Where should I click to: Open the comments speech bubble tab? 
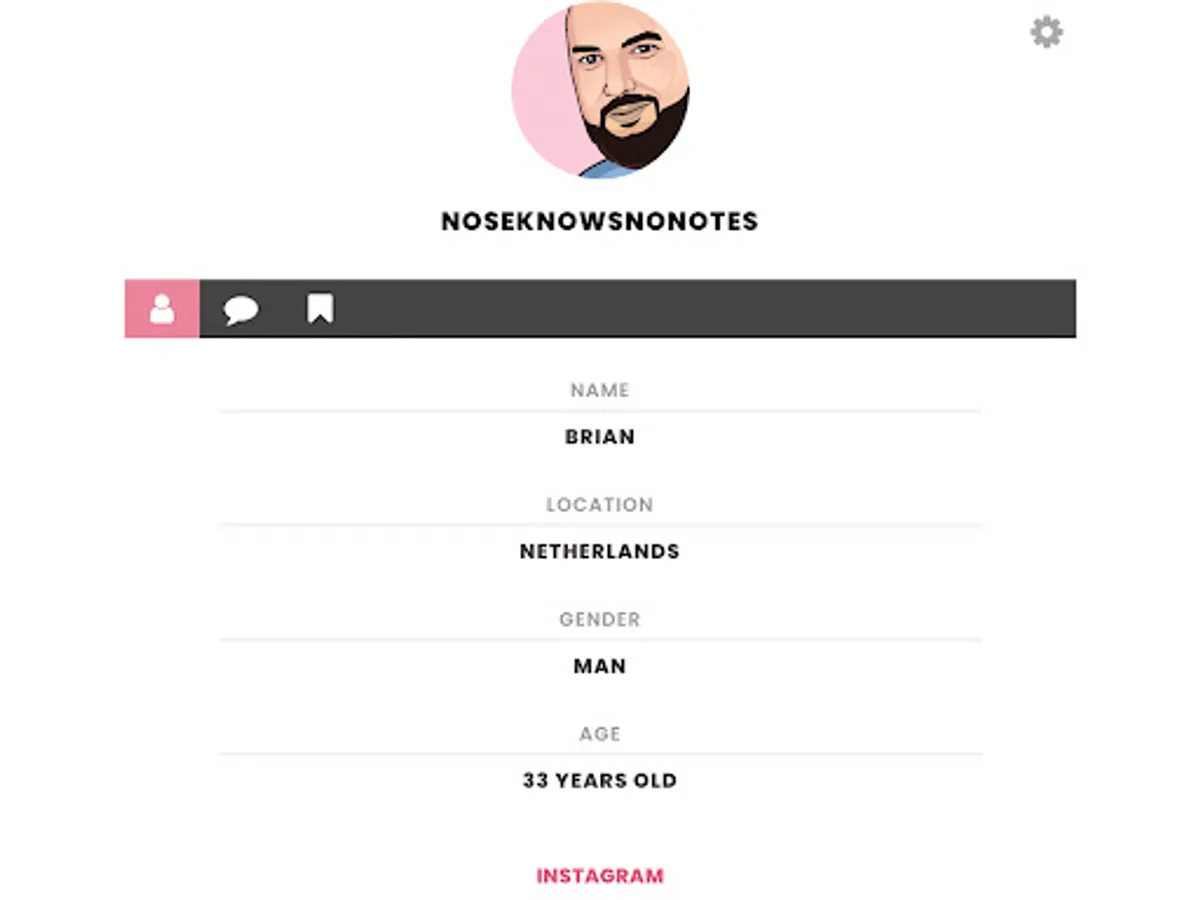[241, 310]
